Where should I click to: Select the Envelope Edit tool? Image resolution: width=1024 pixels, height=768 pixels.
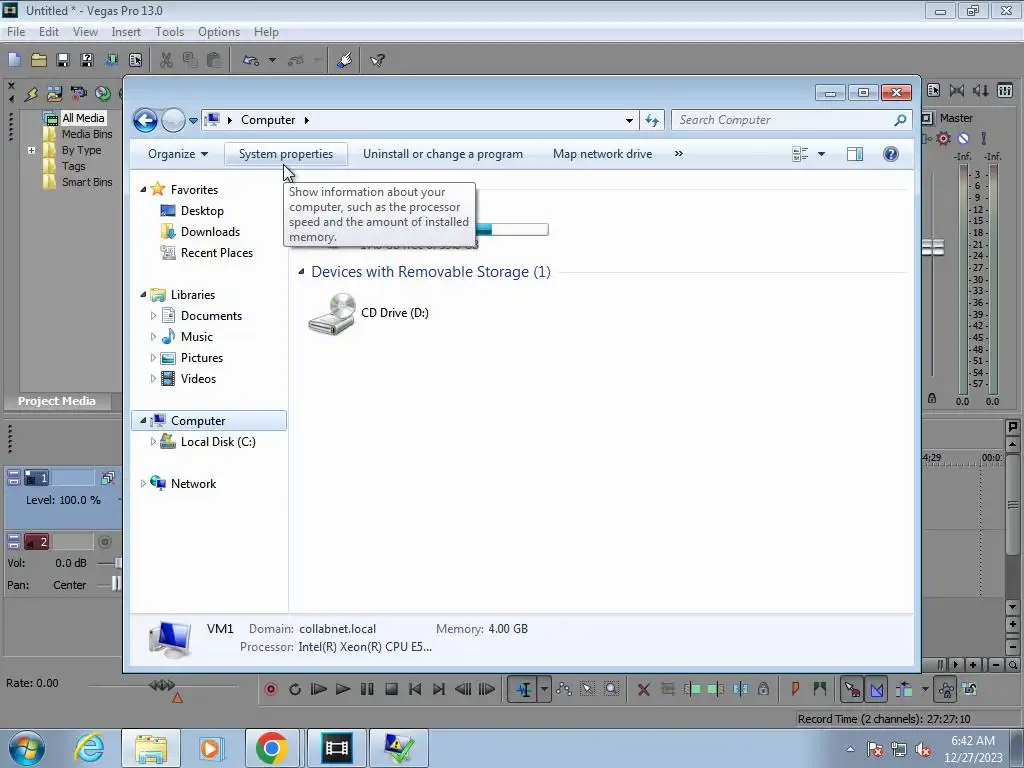click(564, 689)
